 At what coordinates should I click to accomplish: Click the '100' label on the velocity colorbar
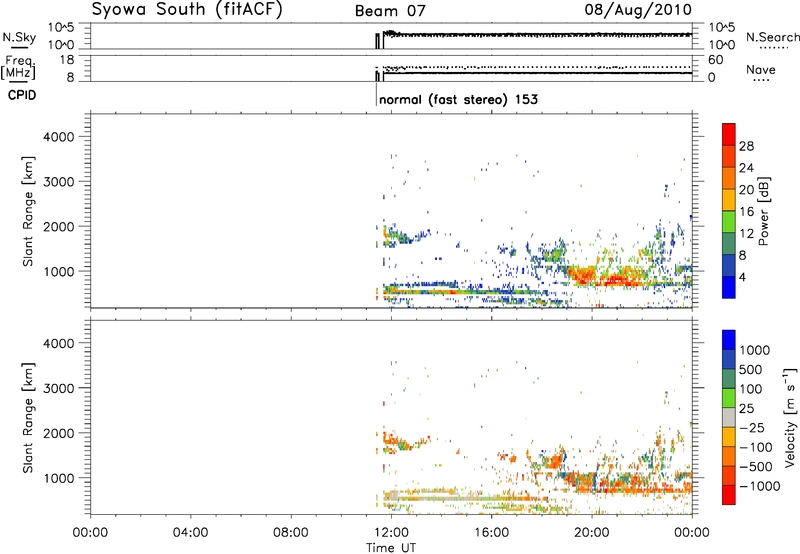(x=751, y=389)
